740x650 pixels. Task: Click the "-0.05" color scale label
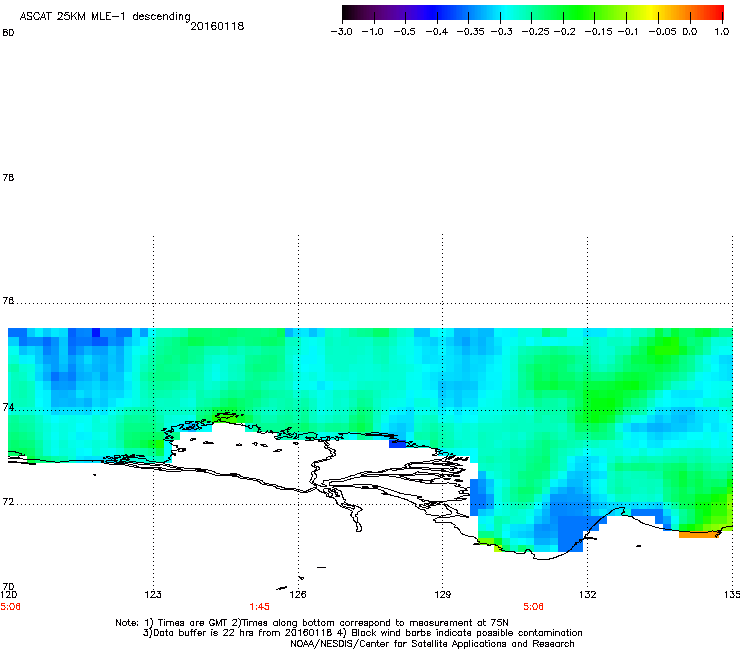[662, 32]
